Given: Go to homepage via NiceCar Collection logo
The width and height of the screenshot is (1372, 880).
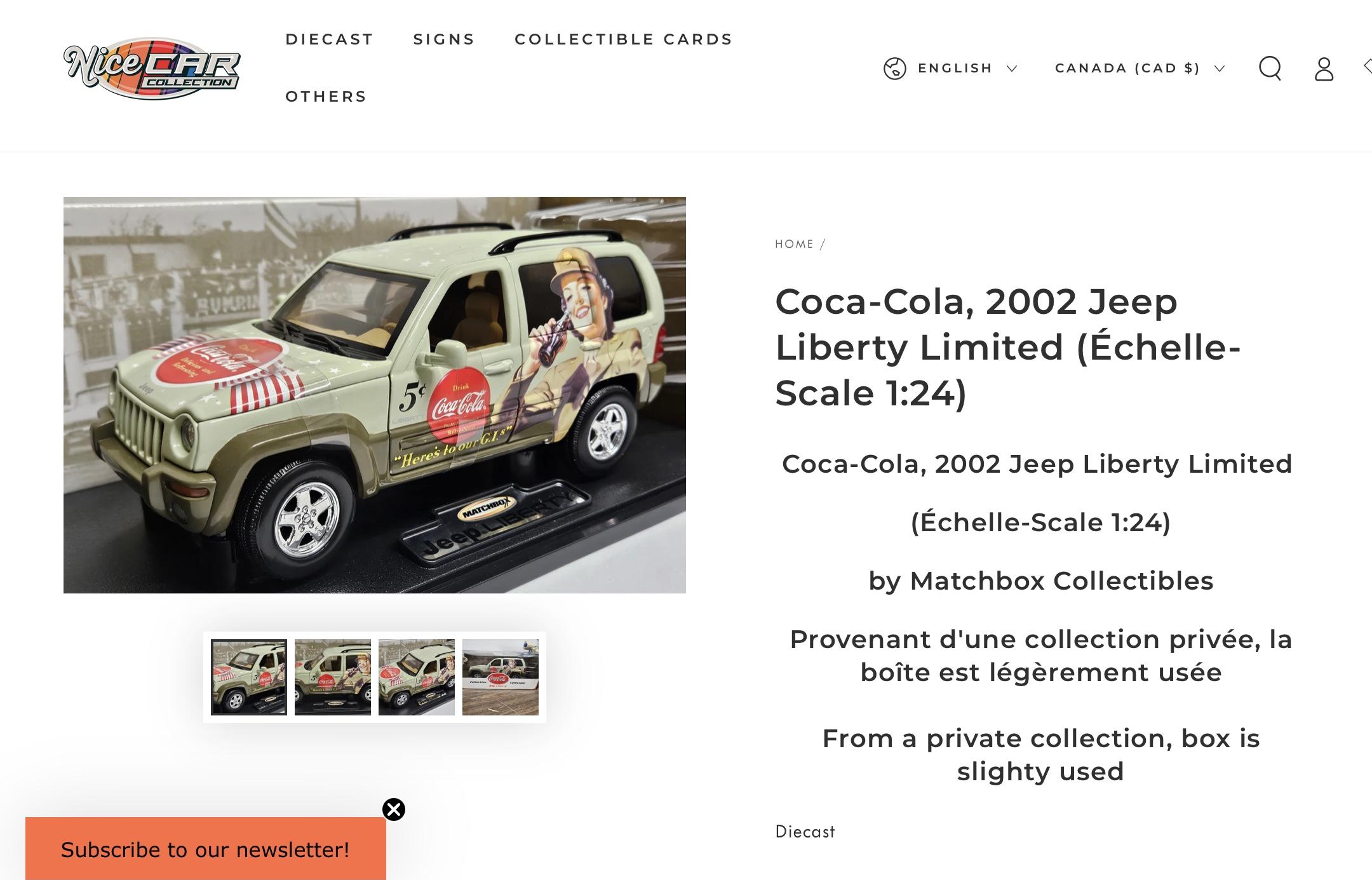Looking at the screenshot, I should (x=152, y=69).
